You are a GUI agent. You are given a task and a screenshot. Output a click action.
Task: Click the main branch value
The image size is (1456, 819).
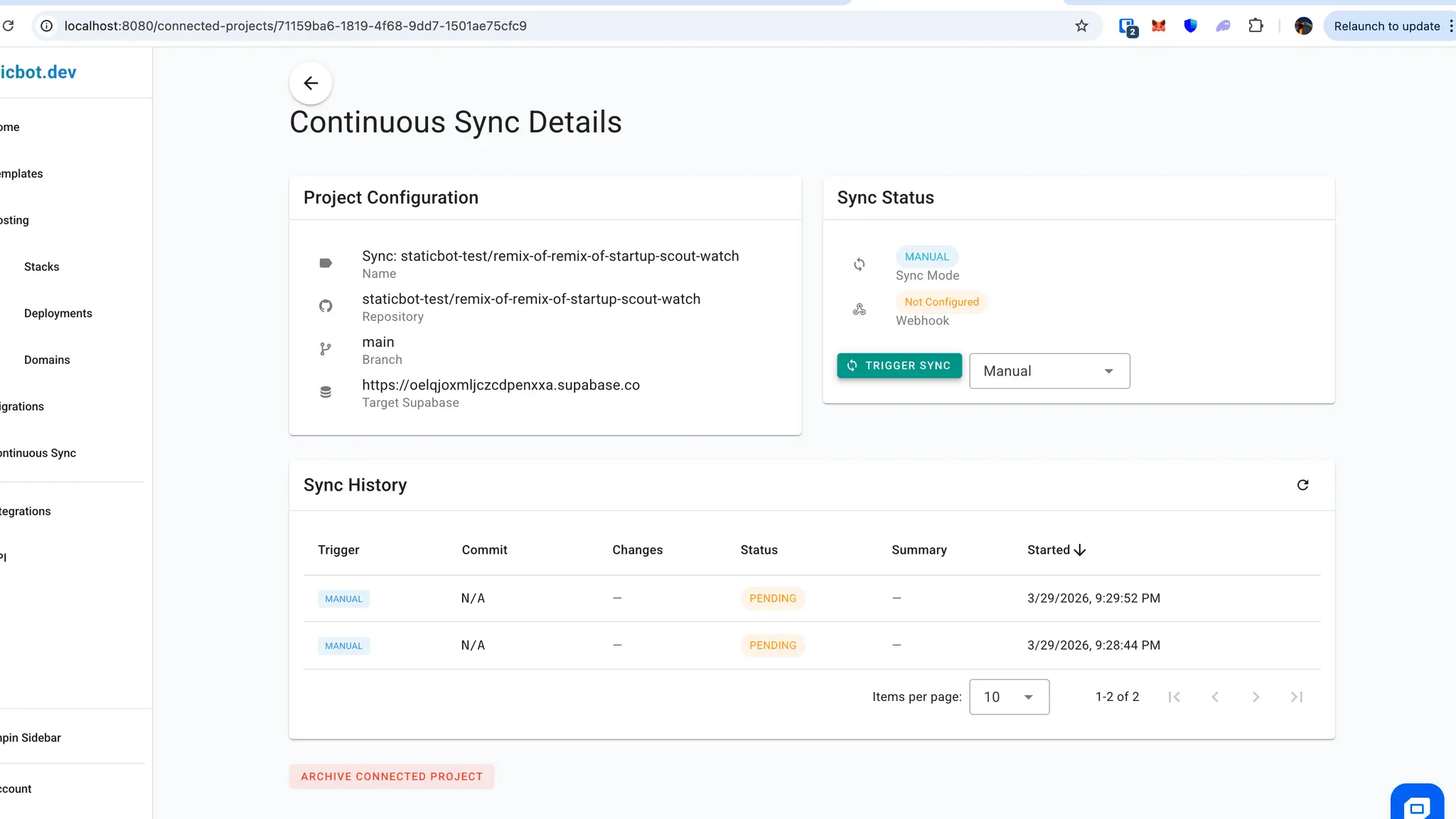coord(378,343)
